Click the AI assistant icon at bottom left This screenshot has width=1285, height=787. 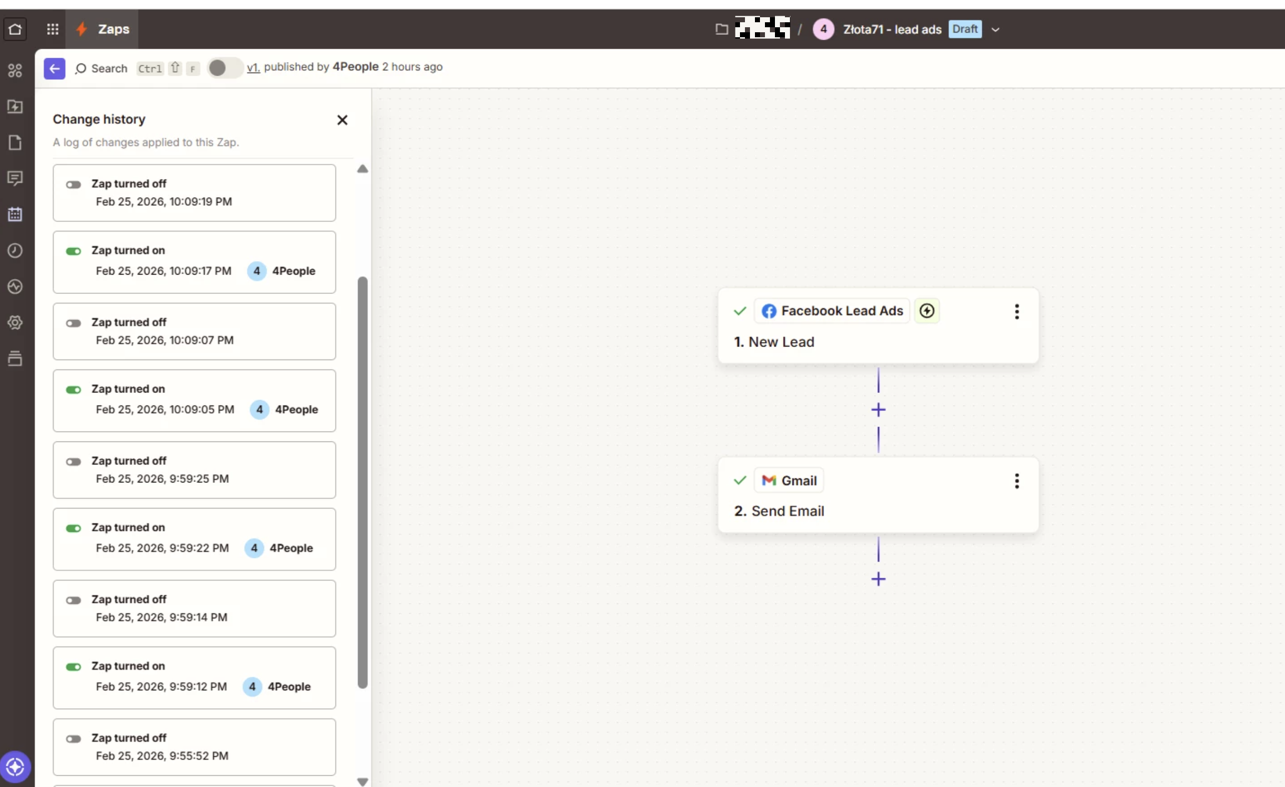click(15, 767)
